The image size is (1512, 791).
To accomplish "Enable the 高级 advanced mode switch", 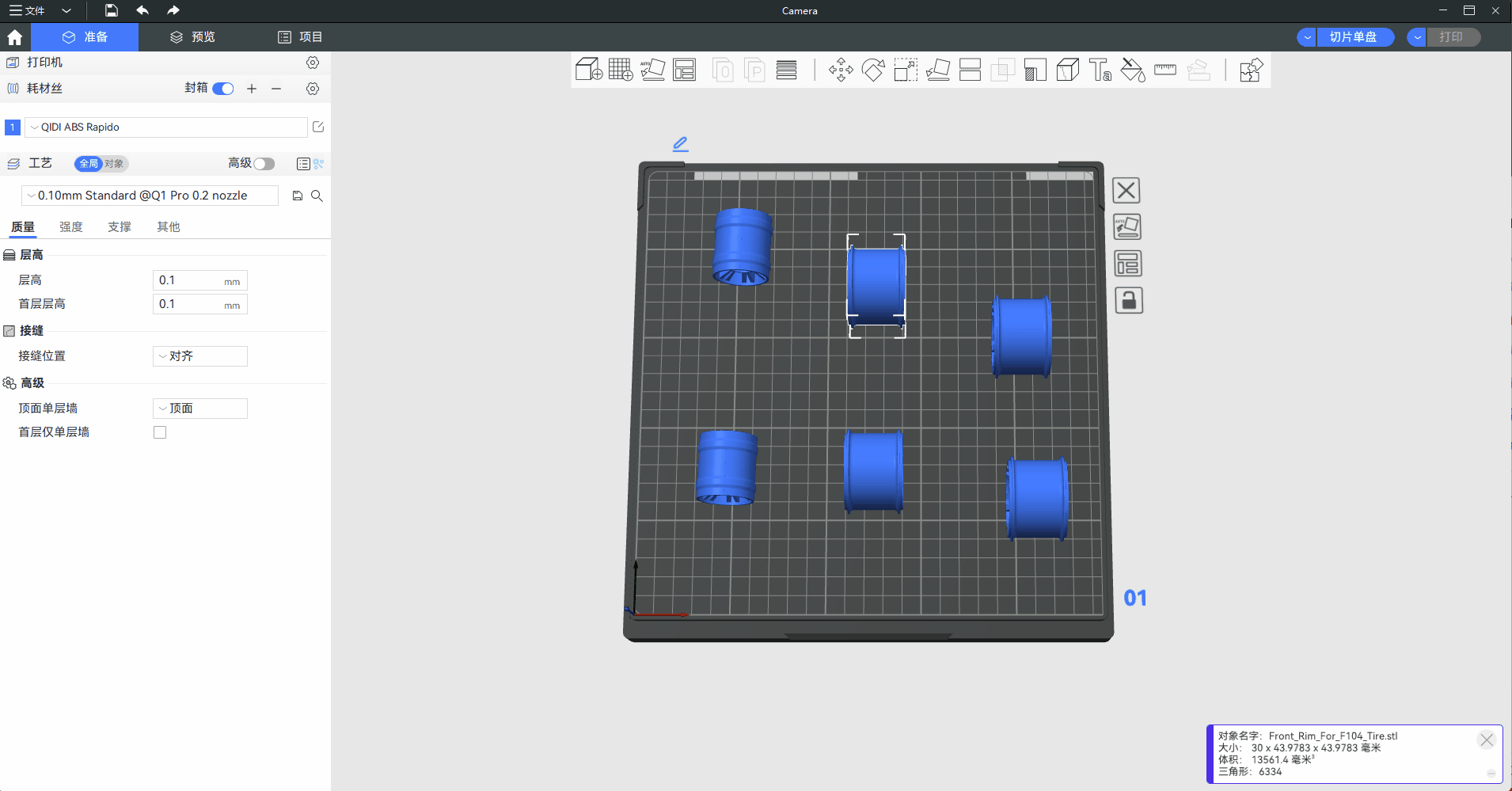I will 264,164.
